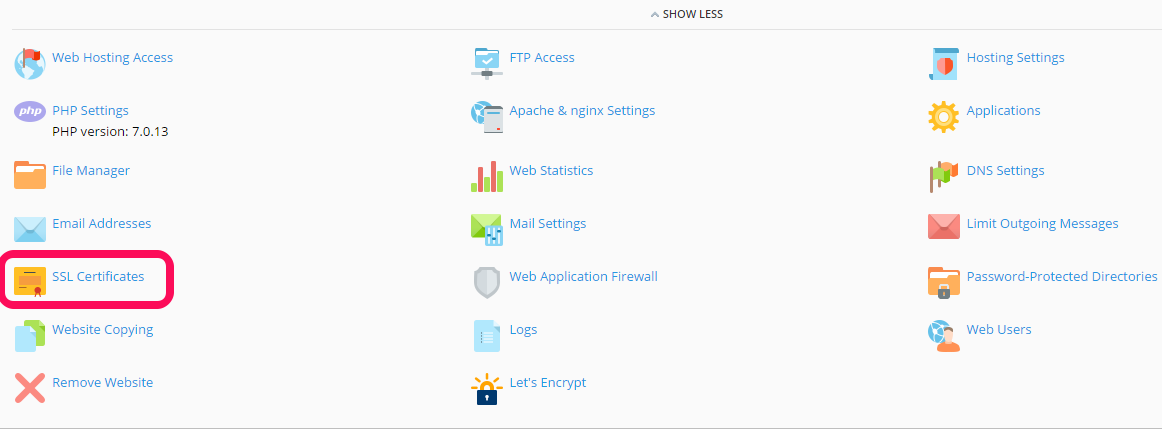
Task: Open the Apache & nginx Settings link
Action: click(x=582, y=110)
